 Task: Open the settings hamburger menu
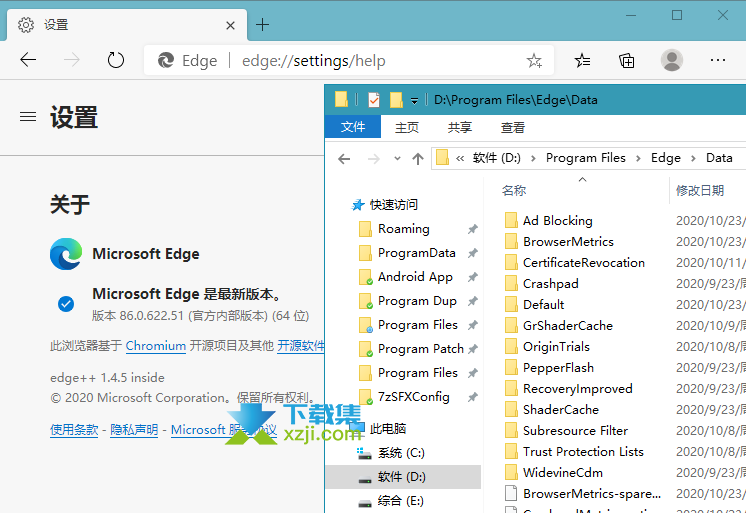28,117
